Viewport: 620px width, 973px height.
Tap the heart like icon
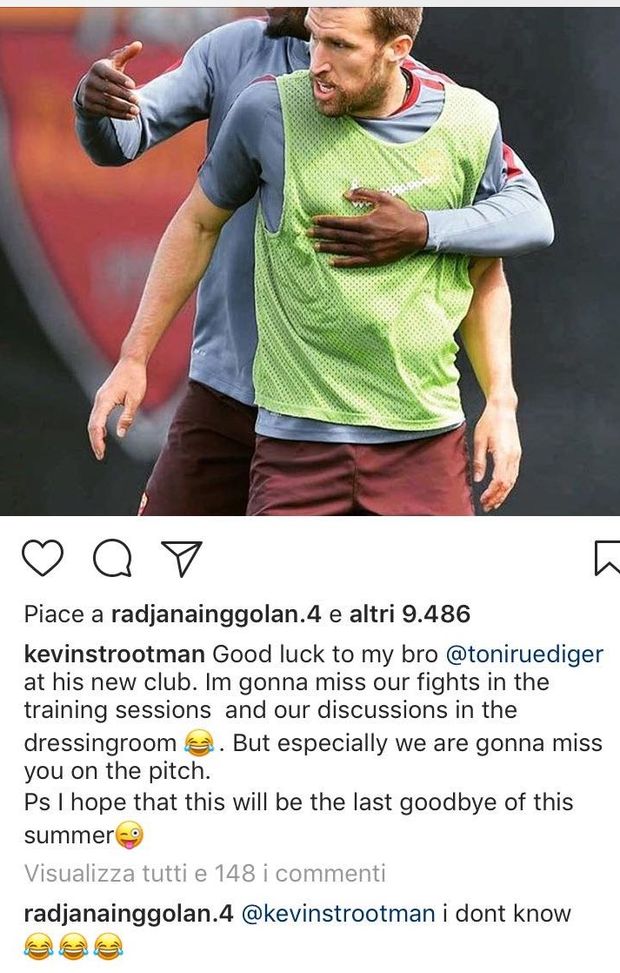pos(42,557)
